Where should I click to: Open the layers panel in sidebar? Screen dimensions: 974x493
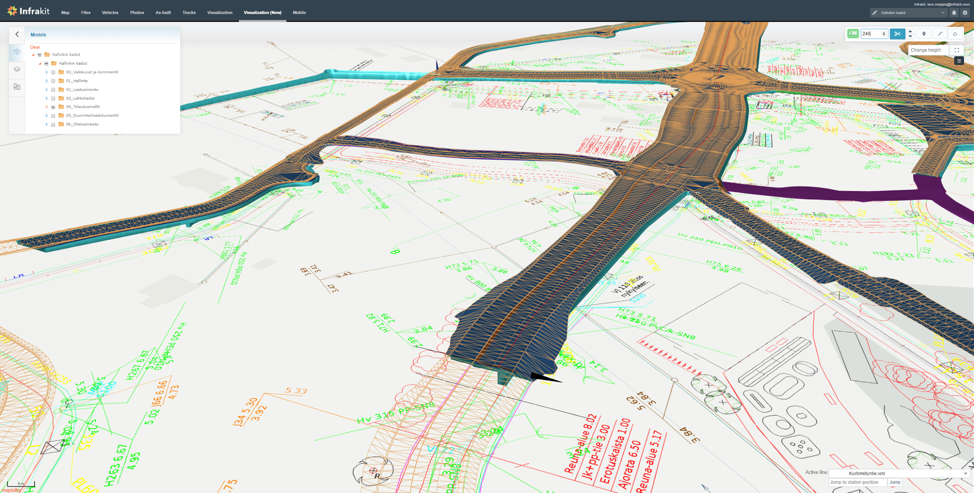17,69
